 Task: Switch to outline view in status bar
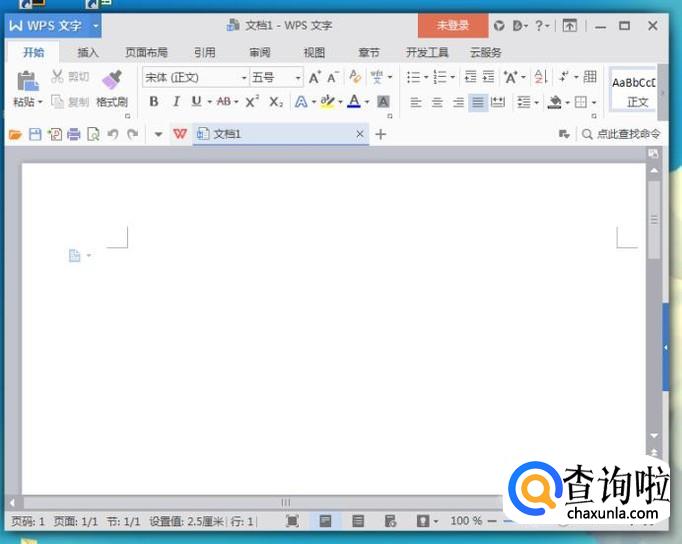pos(358,521)
